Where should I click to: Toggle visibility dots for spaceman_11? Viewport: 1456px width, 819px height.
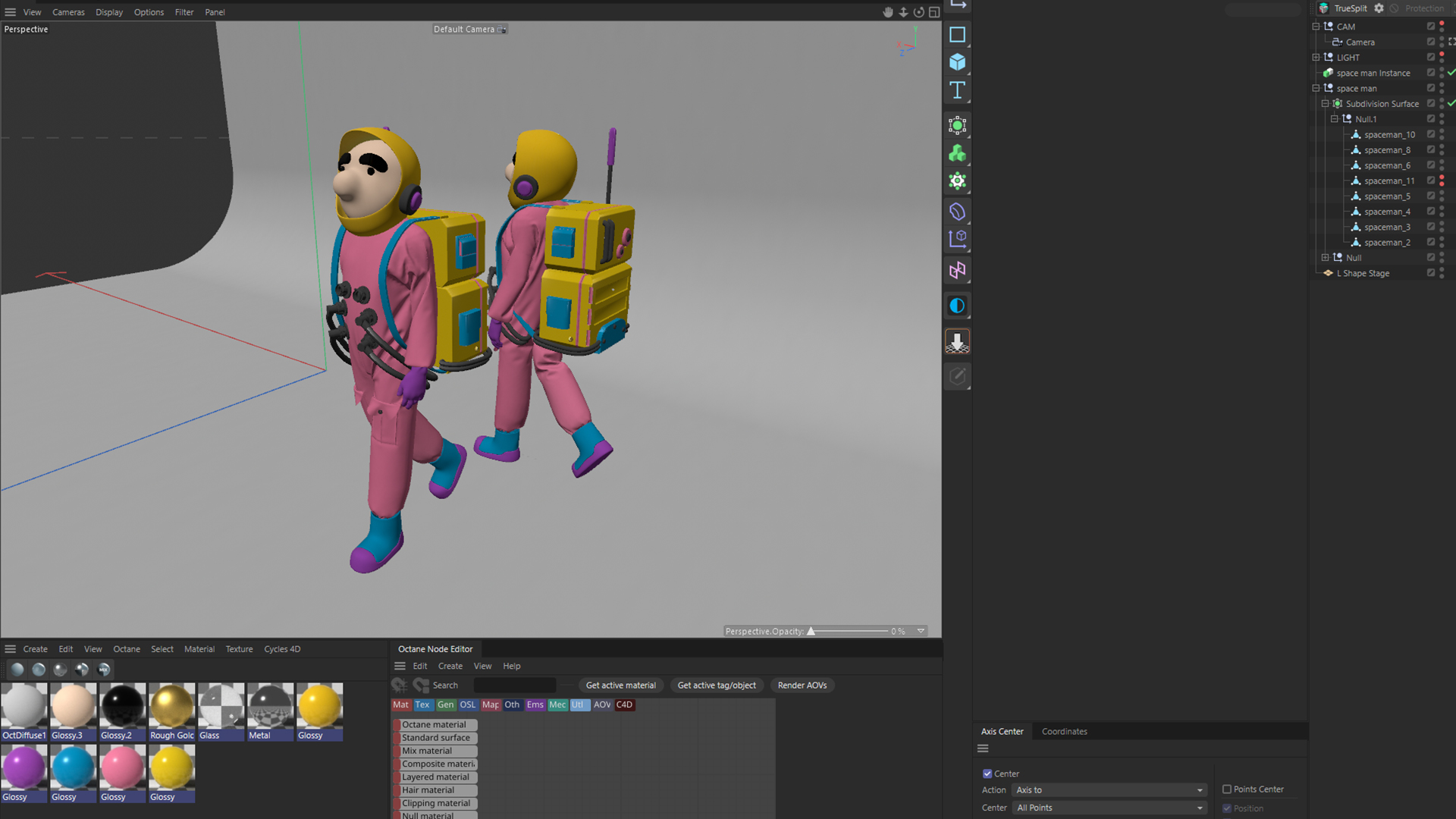[1441, 180]
